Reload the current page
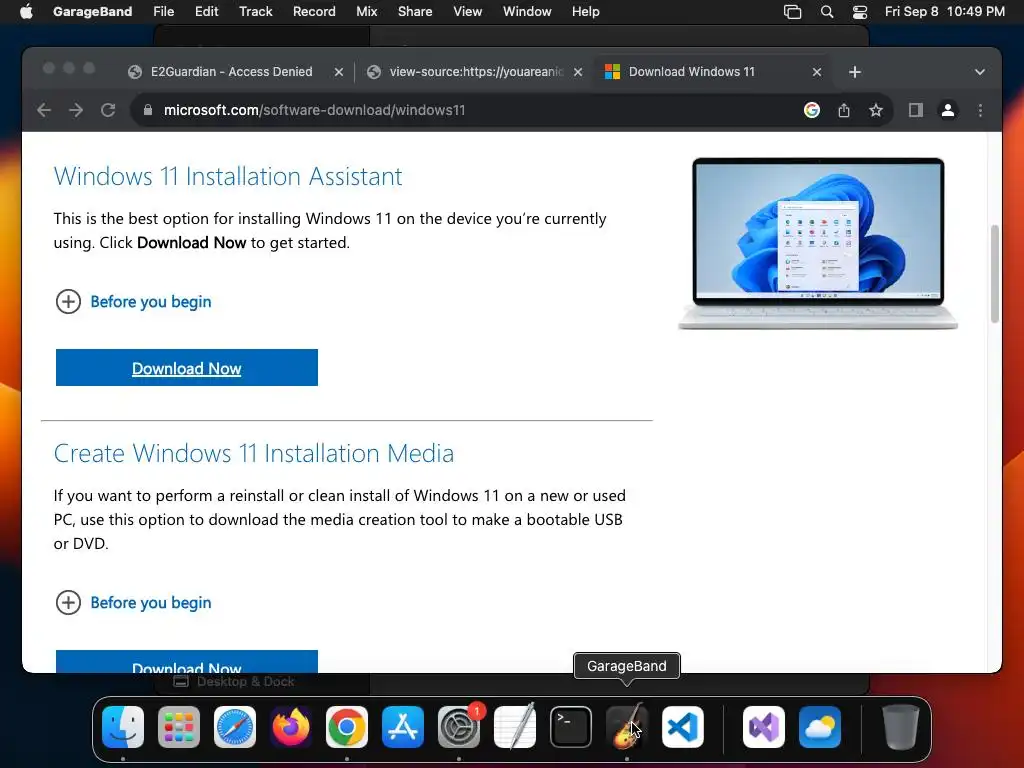This screenshot has width=1024, height=768. (x=108, y=110)
